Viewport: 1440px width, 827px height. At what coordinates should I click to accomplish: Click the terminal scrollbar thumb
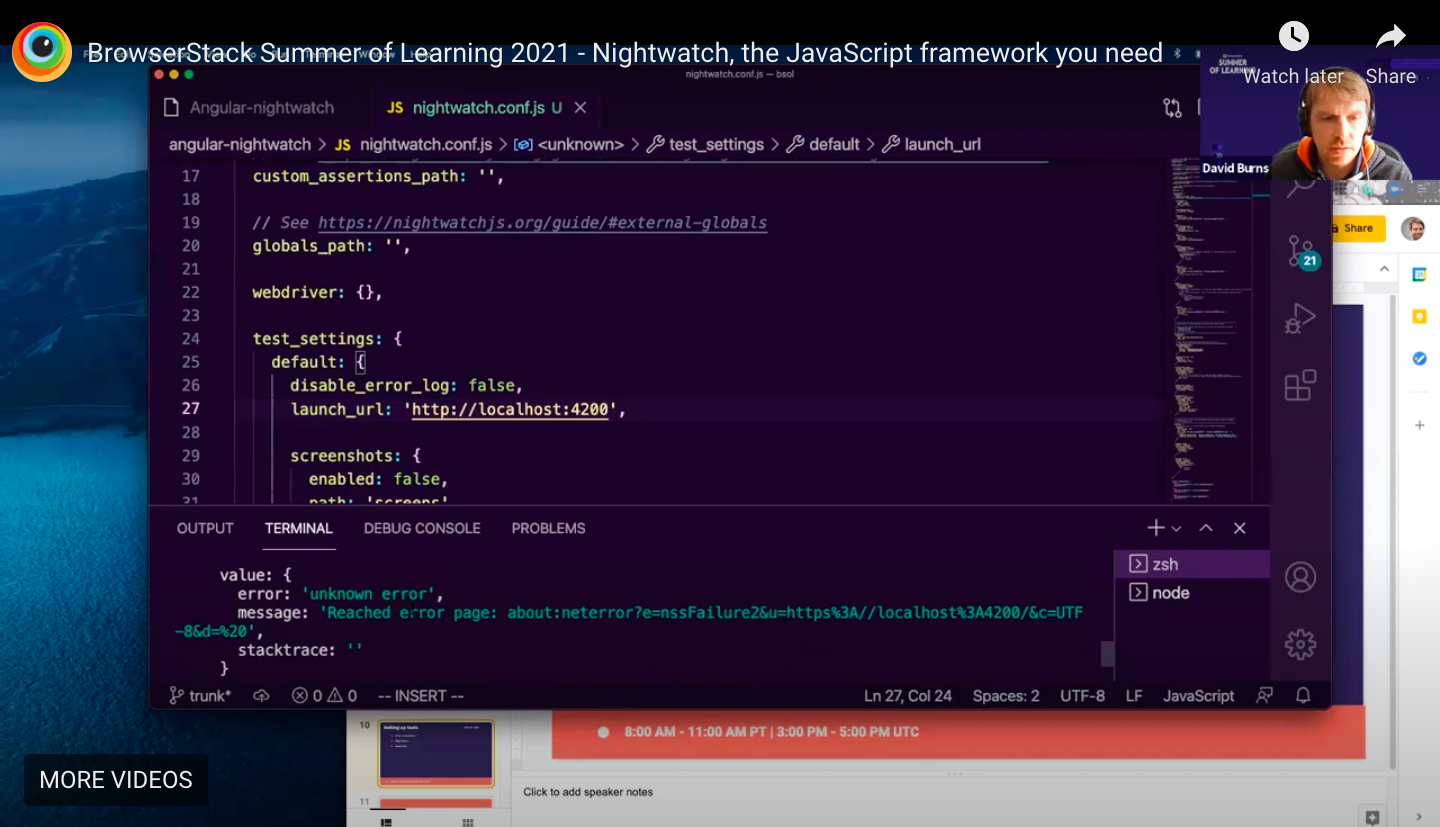[1107, 654]
